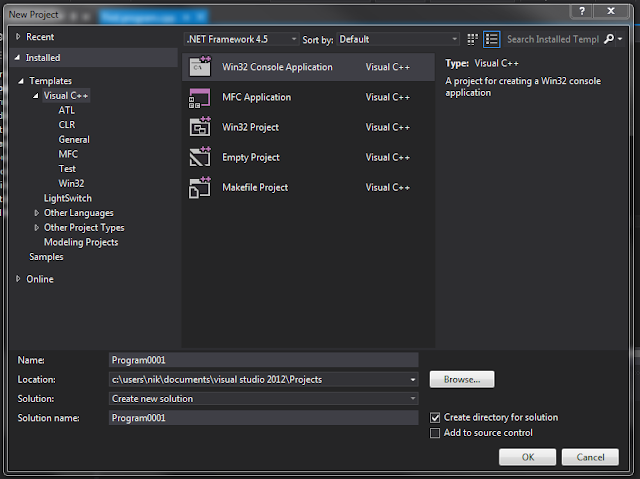640x479 pixels.
Task: Open the Create new solution dropdown
Action: pyautogui.click(x=264, y=399)
